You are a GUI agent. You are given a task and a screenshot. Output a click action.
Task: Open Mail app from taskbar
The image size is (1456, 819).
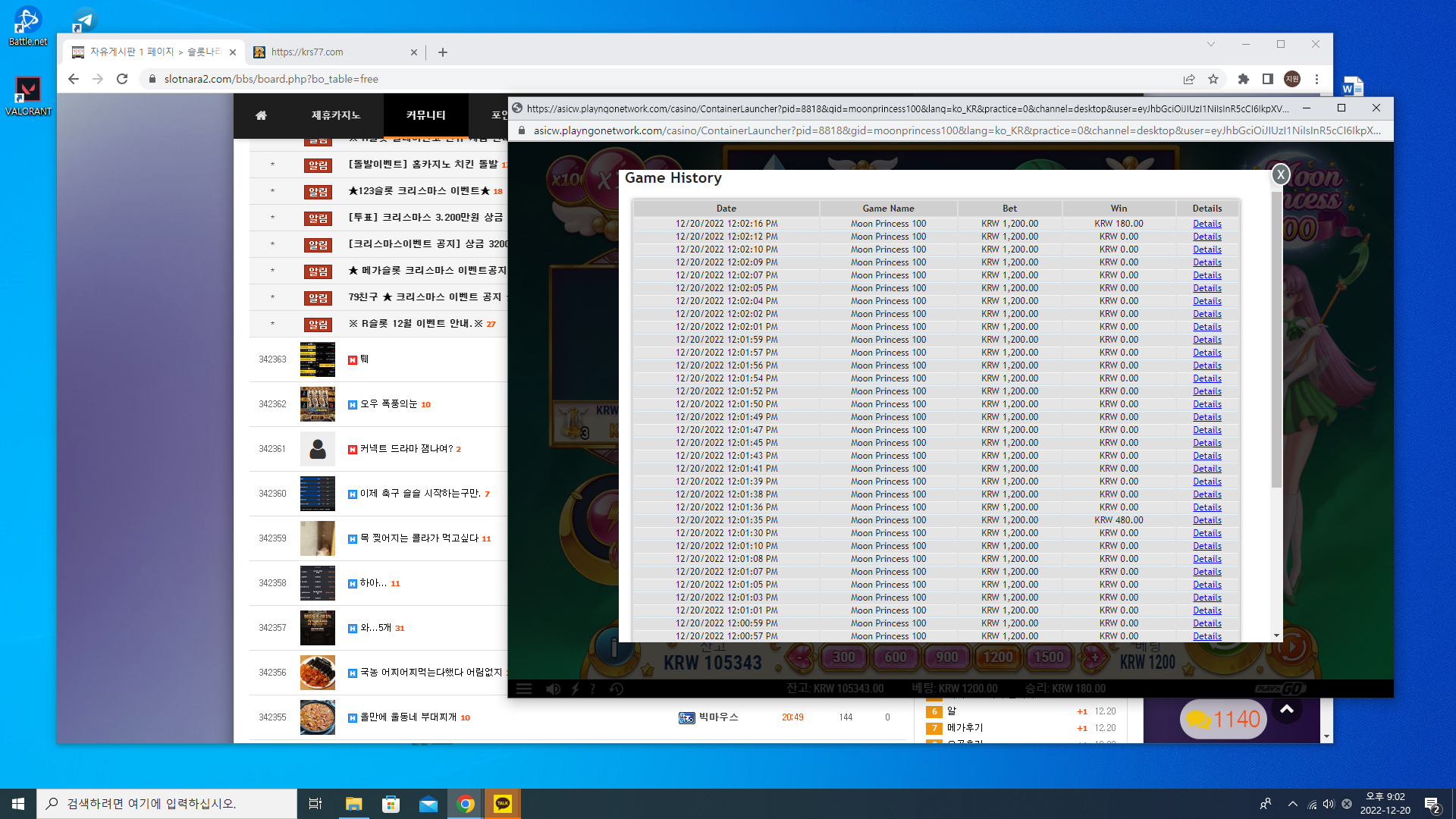click(428, 804)
